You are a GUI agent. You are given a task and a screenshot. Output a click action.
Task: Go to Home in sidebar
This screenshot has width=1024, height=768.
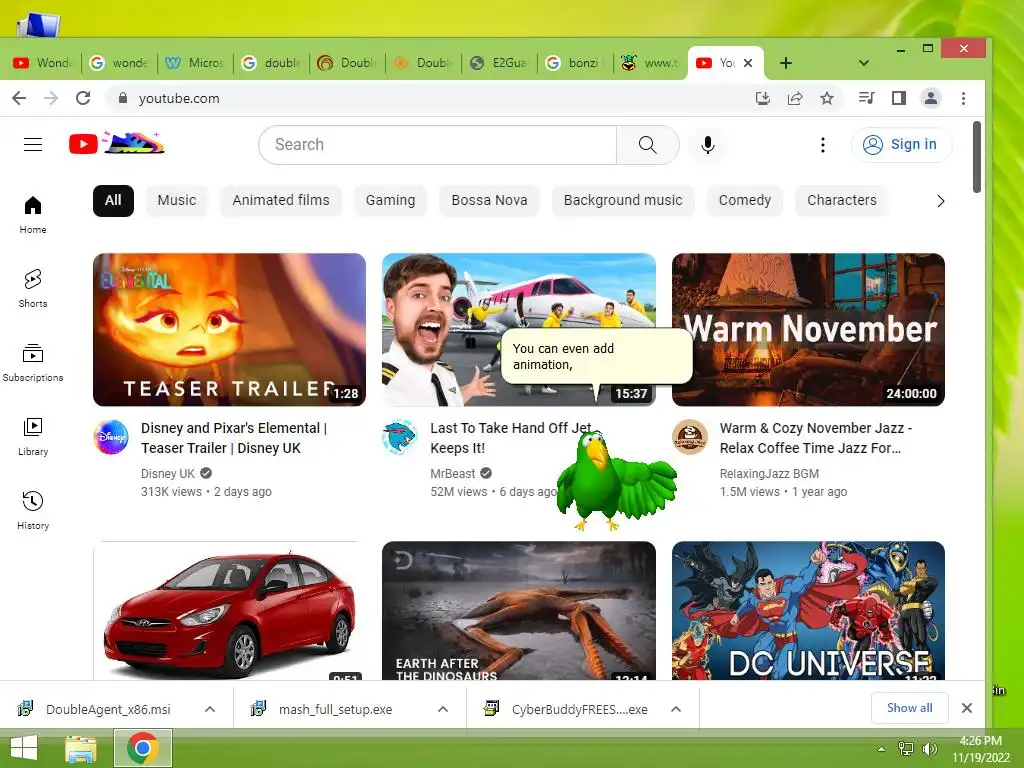point(33,215)
